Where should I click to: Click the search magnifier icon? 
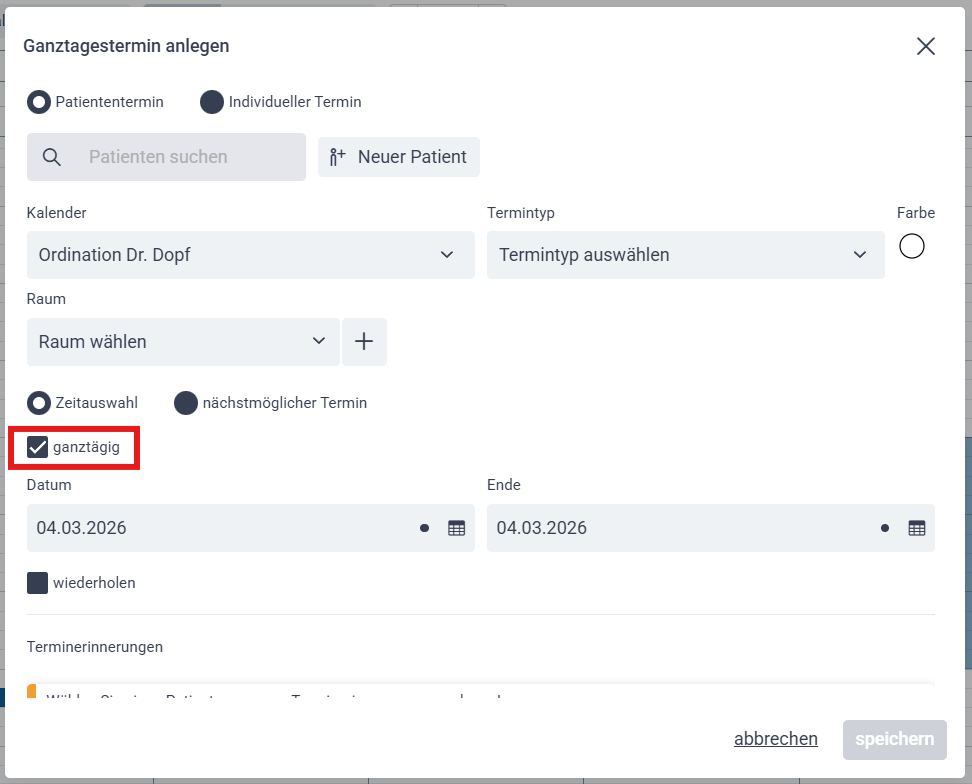[52, 157]
